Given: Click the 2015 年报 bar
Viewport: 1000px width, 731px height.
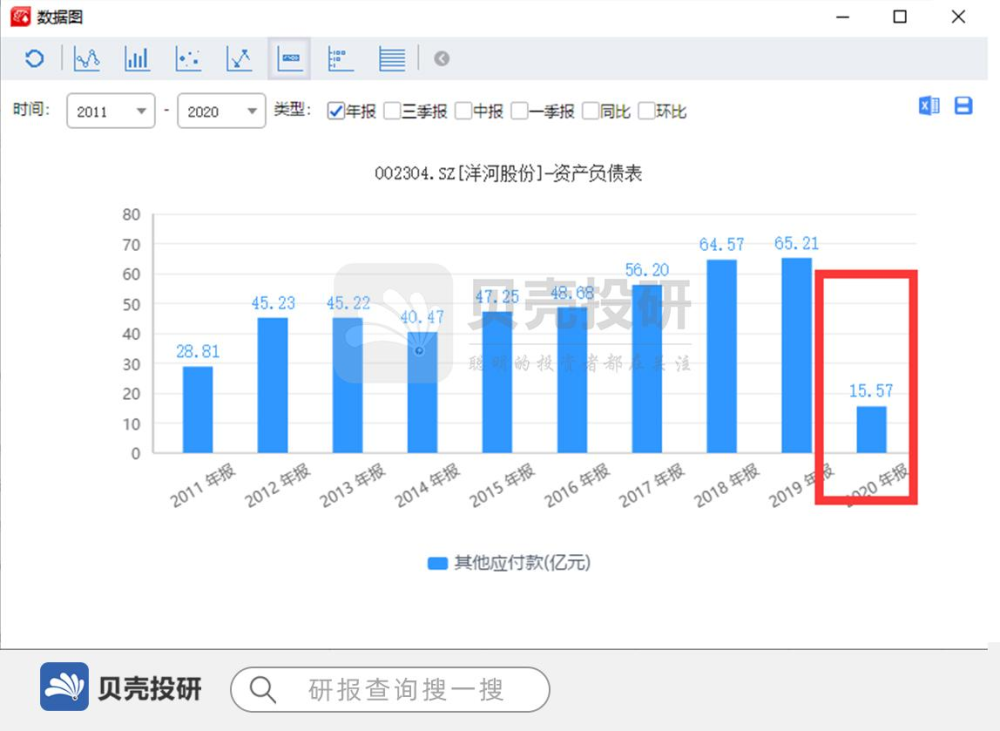Looking at the screenshot, I should [497, 382].
